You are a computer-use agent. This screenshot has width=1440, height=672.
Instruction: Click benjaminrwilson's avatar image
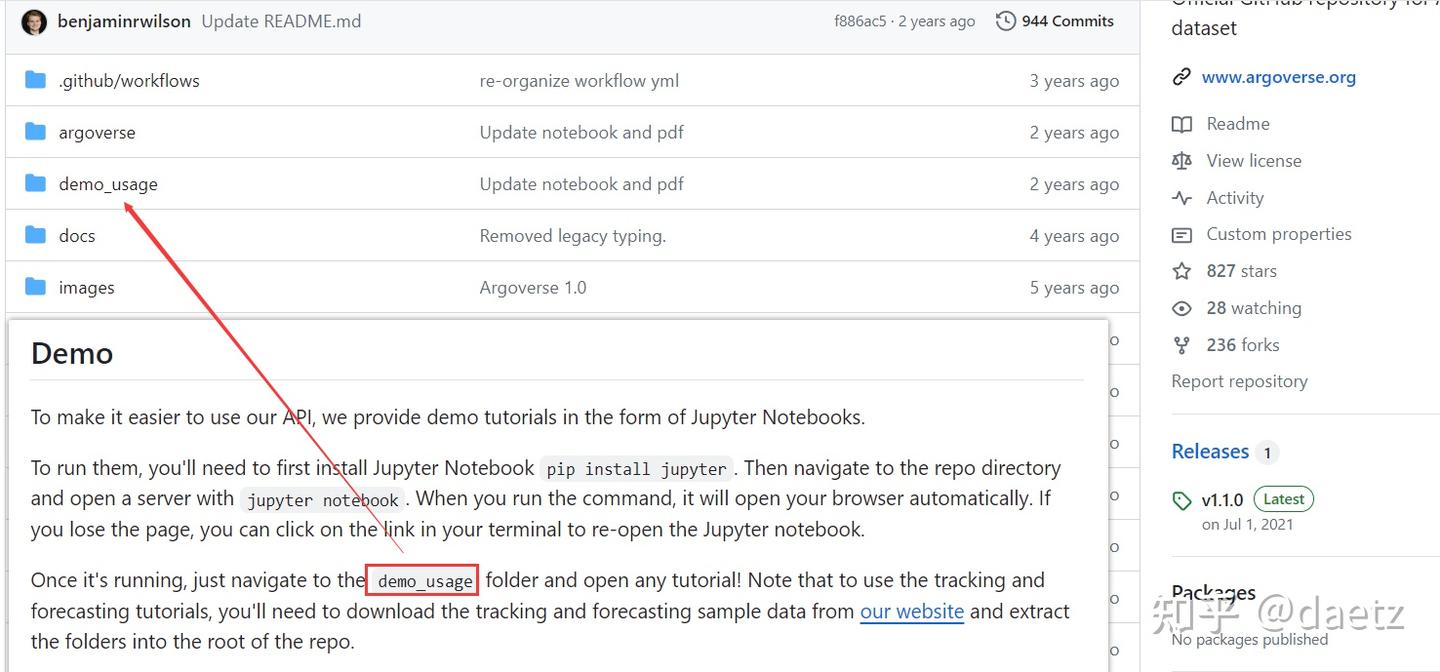point(34,21)
